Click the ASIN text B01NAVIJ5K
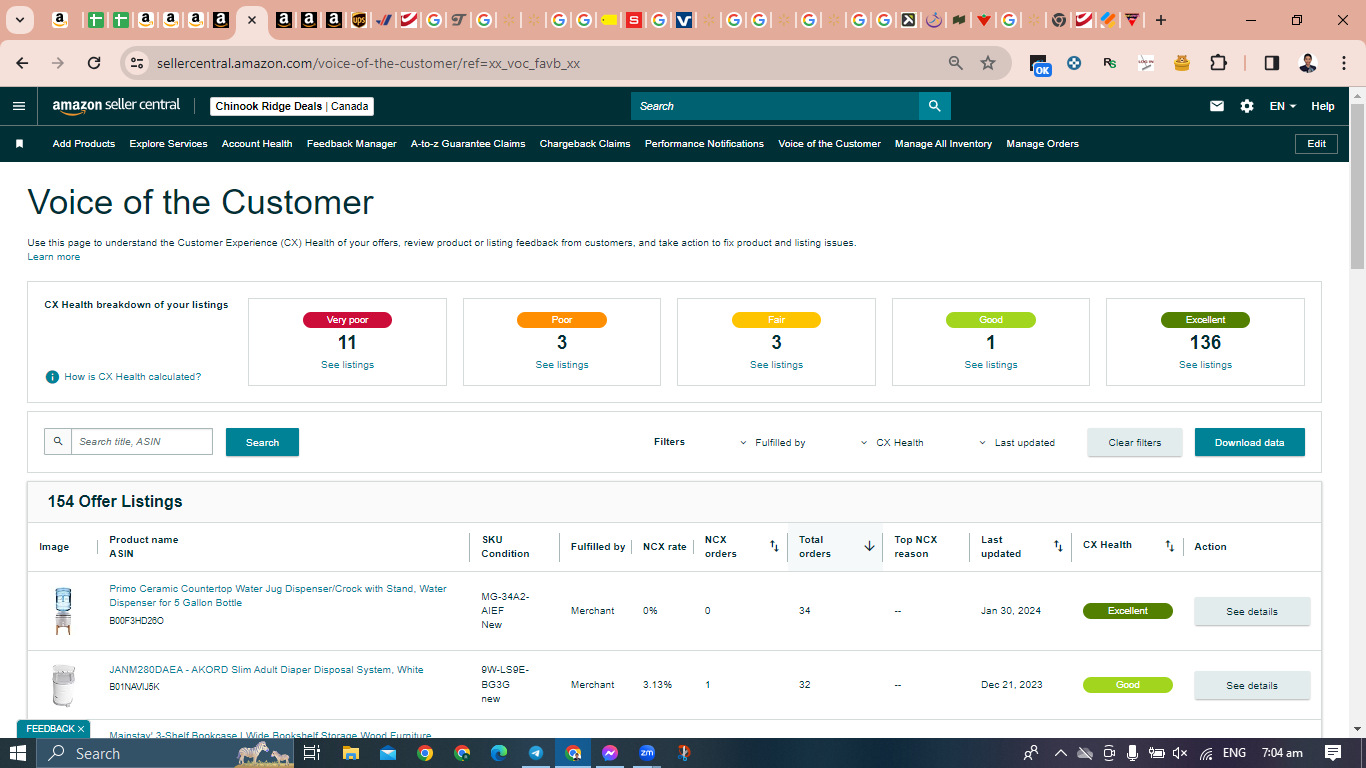Screen dimensions: 1366x768 tap(134, 687)
